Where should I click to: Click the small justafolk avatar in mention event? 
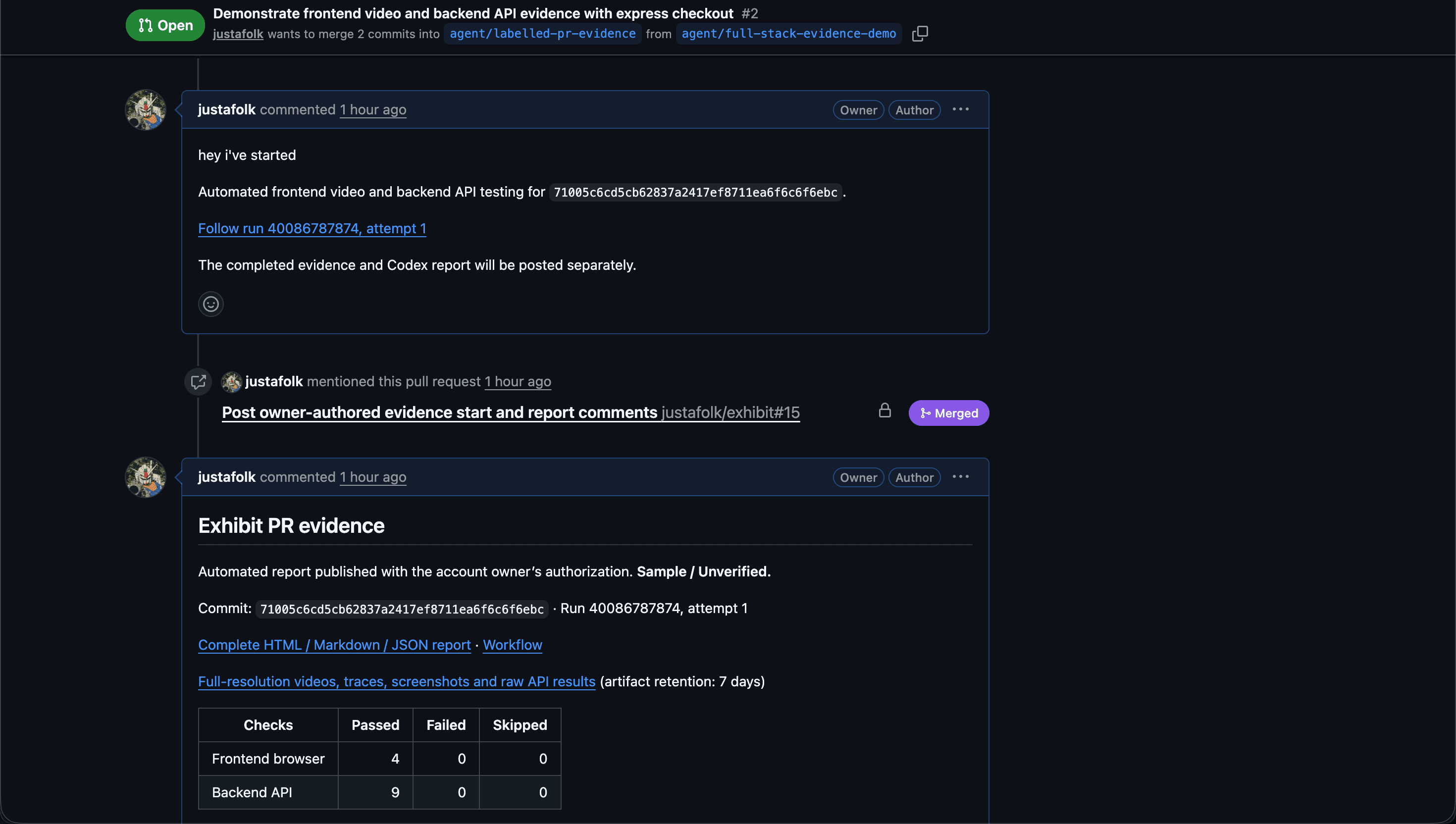231,382
